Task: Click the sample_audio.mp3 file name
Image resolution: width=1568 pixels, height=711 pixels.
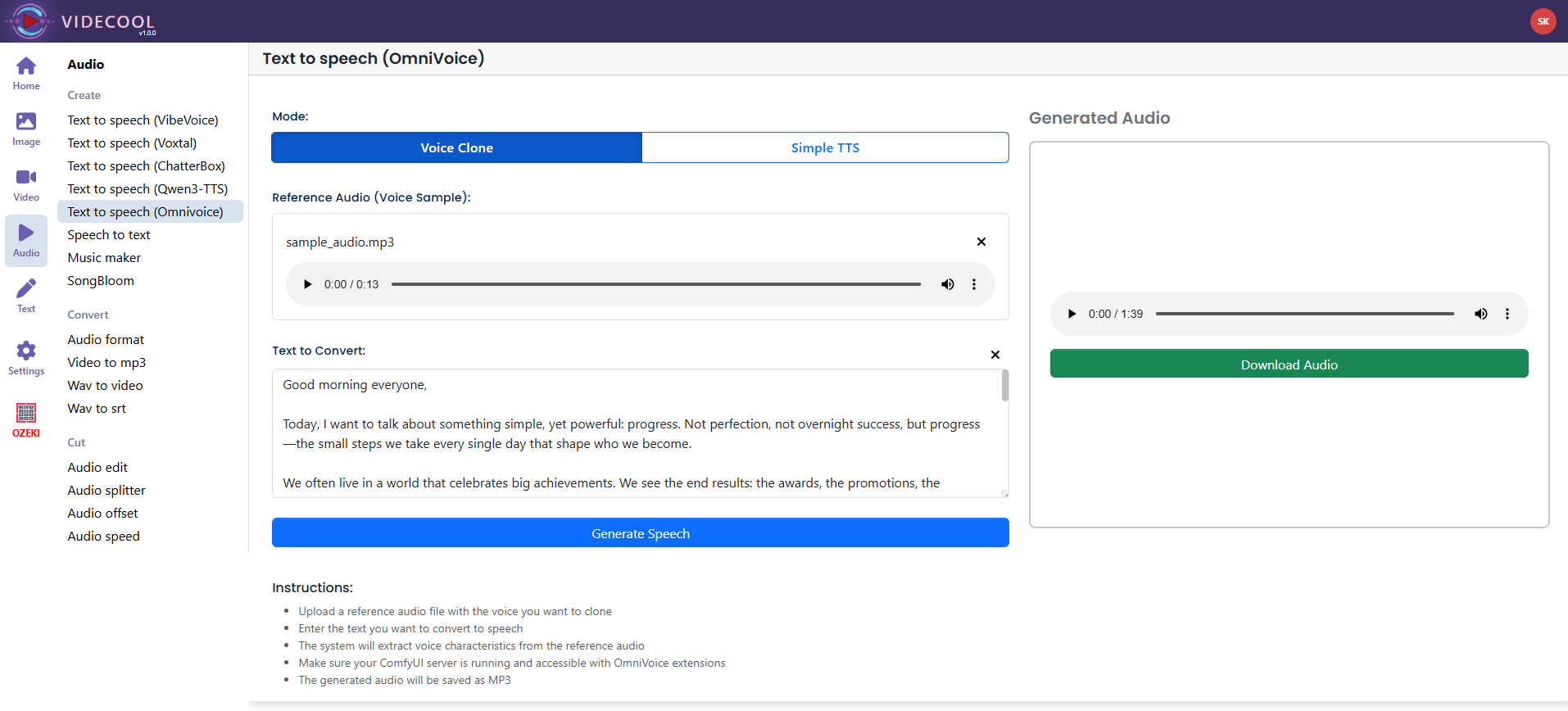Action: click(x=340, y=242)
